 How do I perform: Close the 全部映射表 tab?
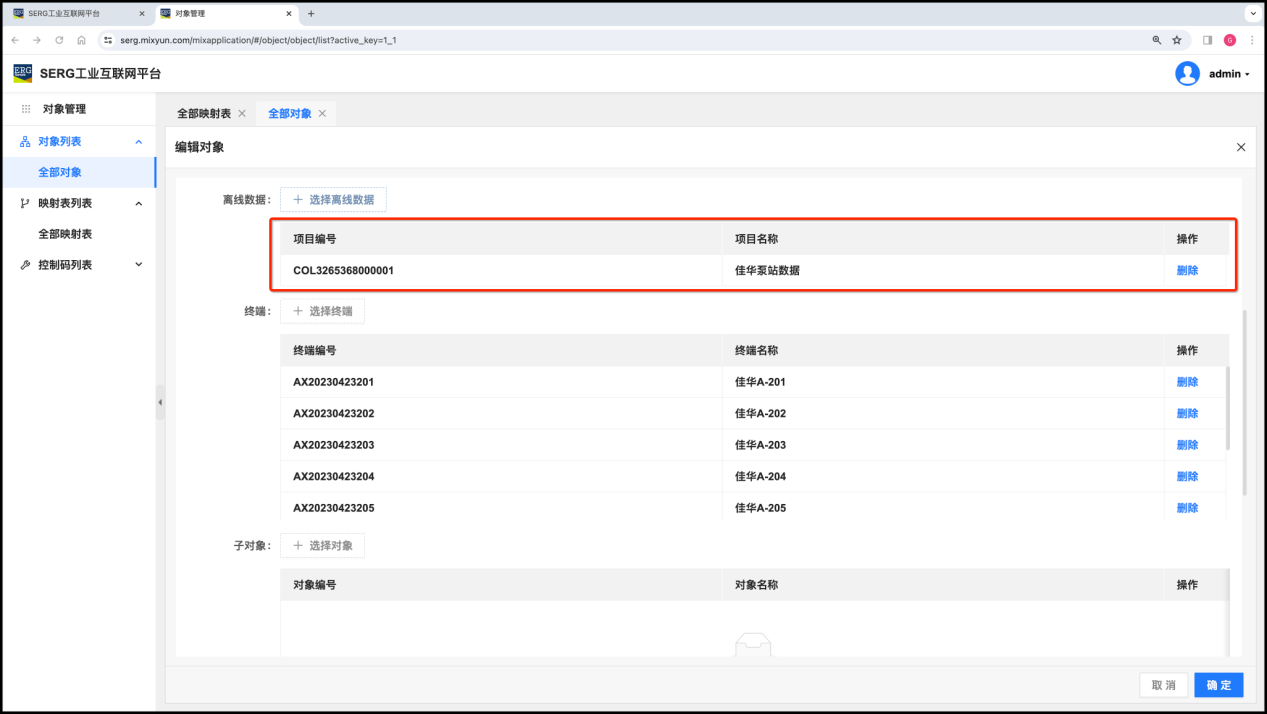click(242, 114)
